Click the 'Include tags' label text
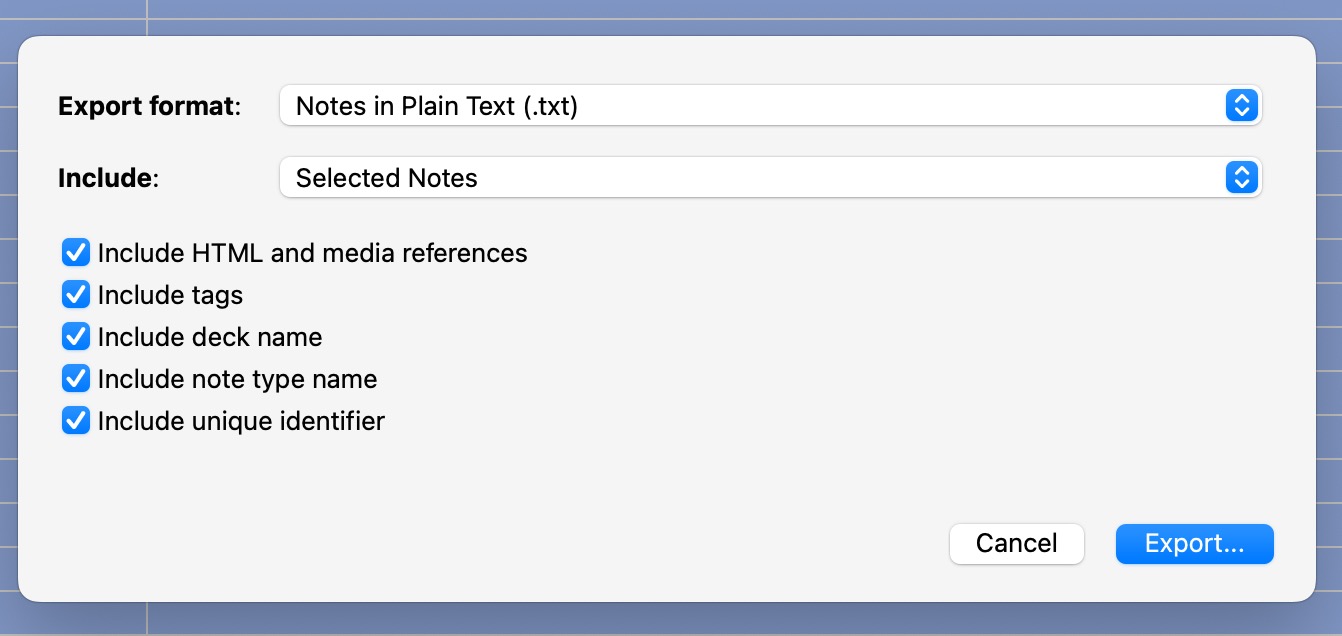The height and width of the screenshot is (636, 1342). (170, 295)
